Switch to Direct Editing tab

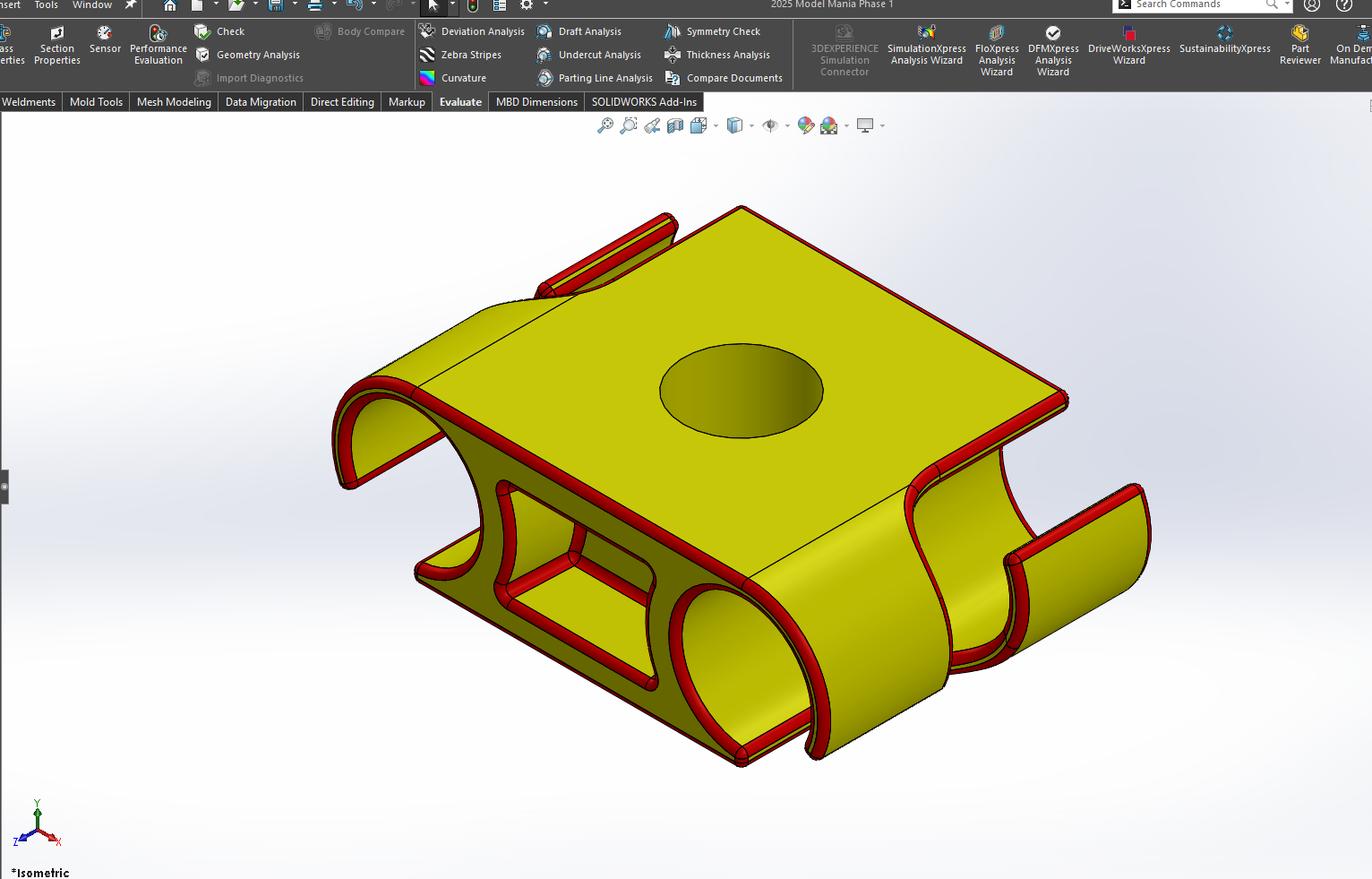tap(342, 102)
